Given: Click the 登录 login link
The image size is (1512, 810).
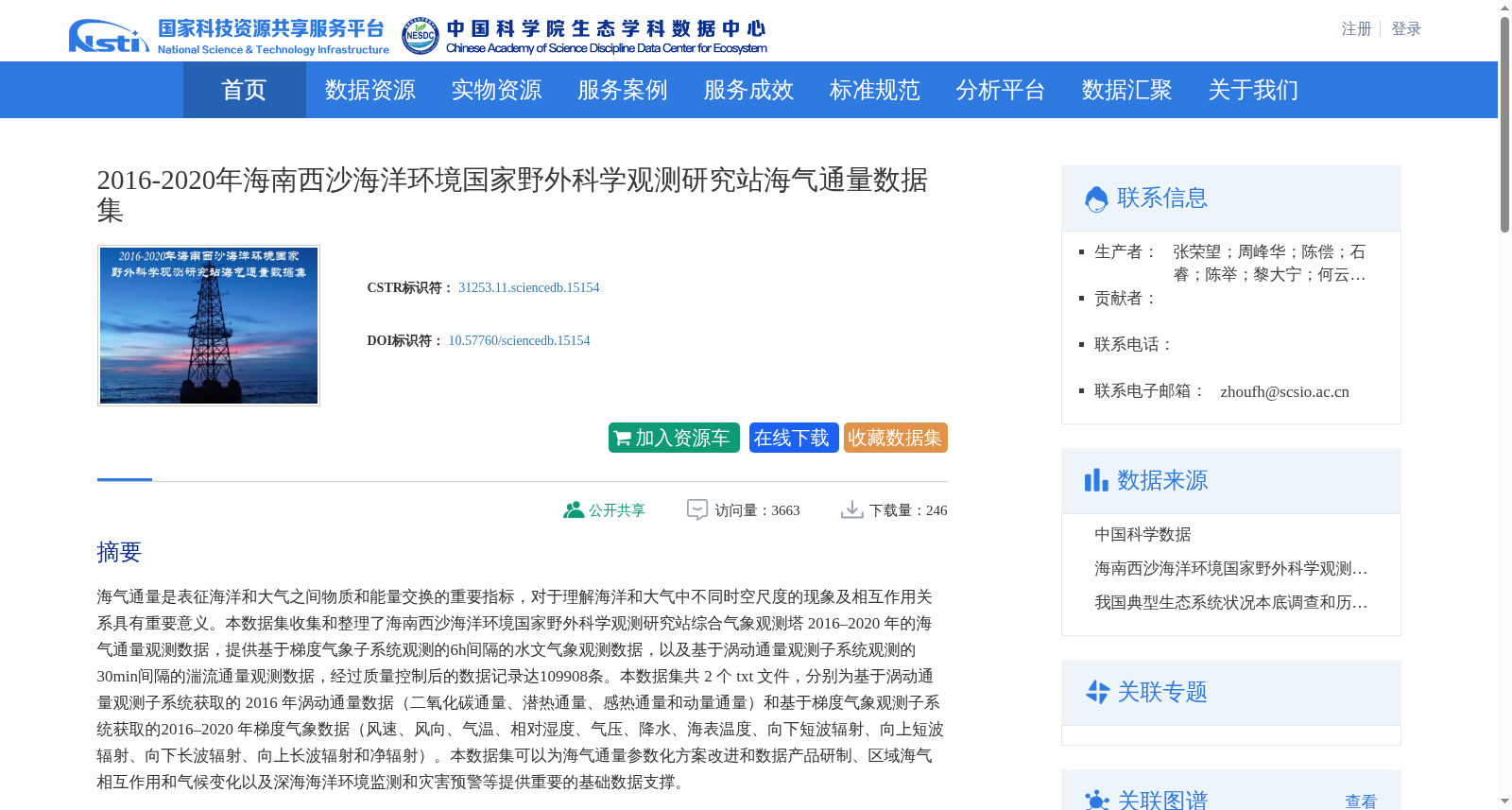Looking at the screenshot, I should pyautogui.click(x=1406, y=29).
